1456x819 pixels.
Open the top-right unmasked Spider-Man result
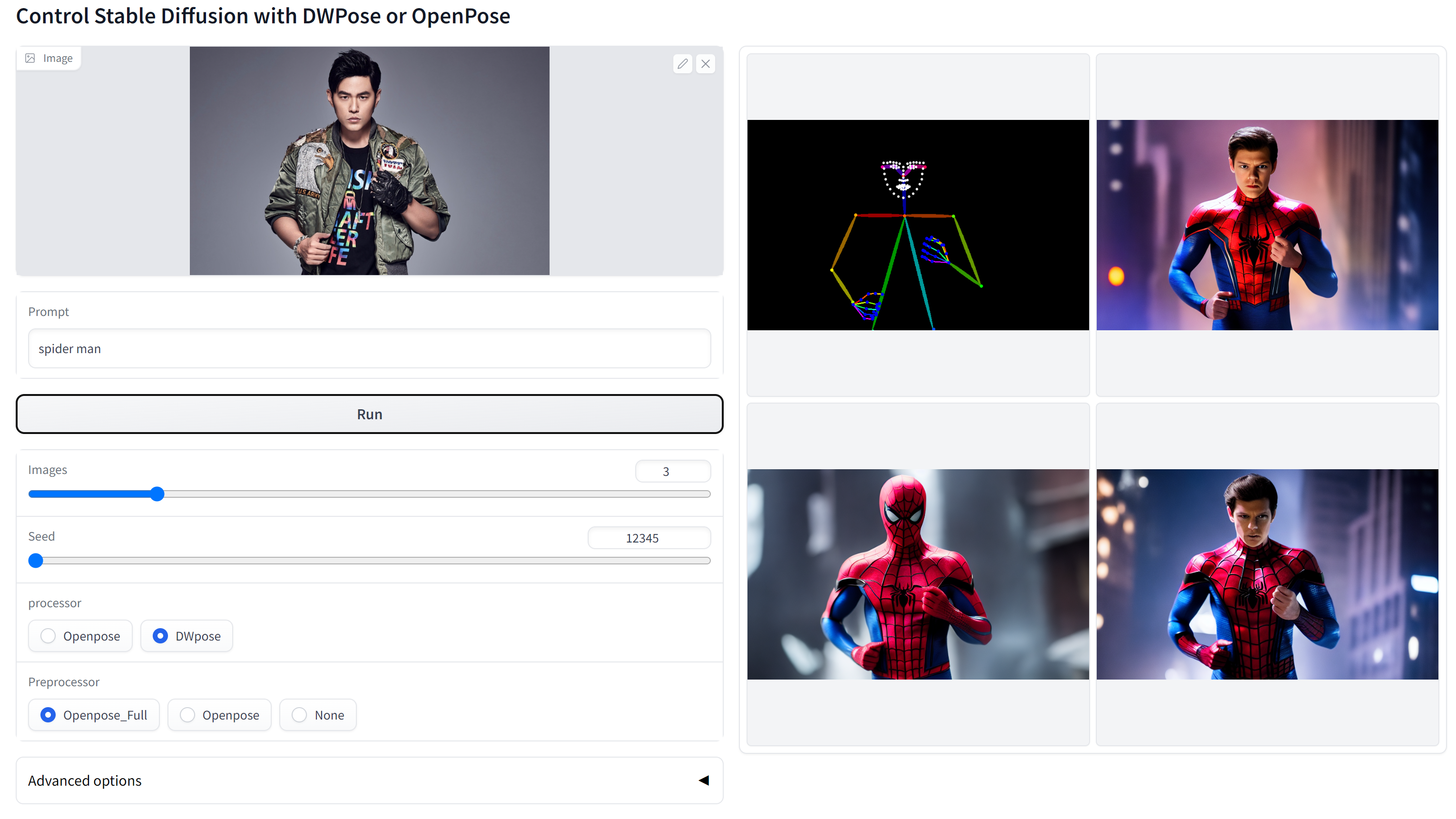[1267, 225]
